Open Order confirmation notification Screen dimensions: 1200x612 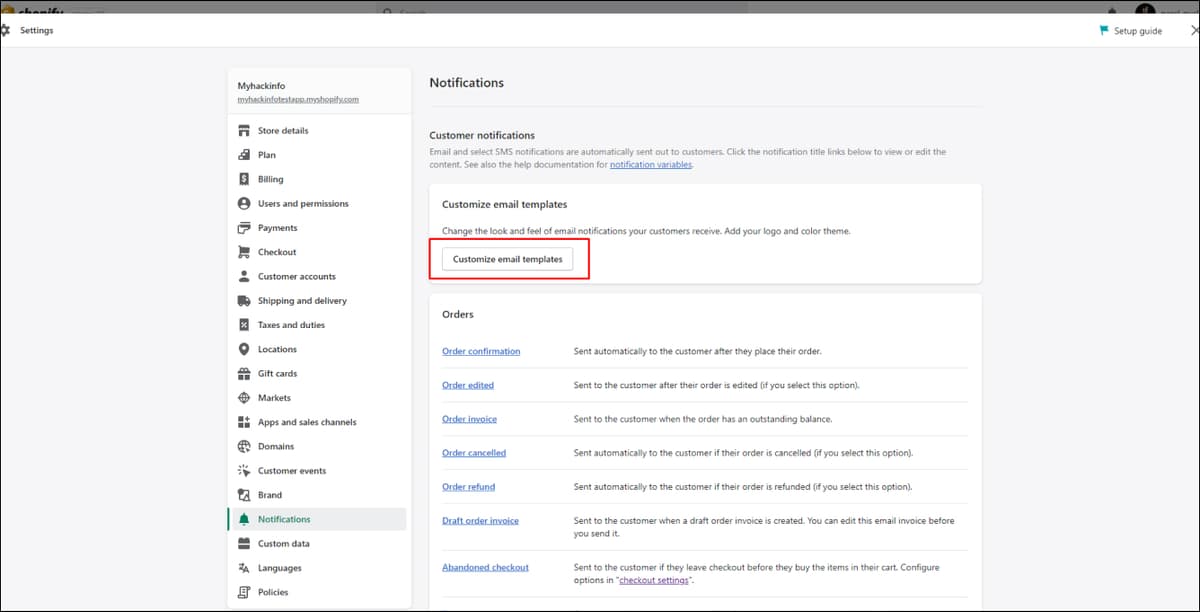(481, 351)
